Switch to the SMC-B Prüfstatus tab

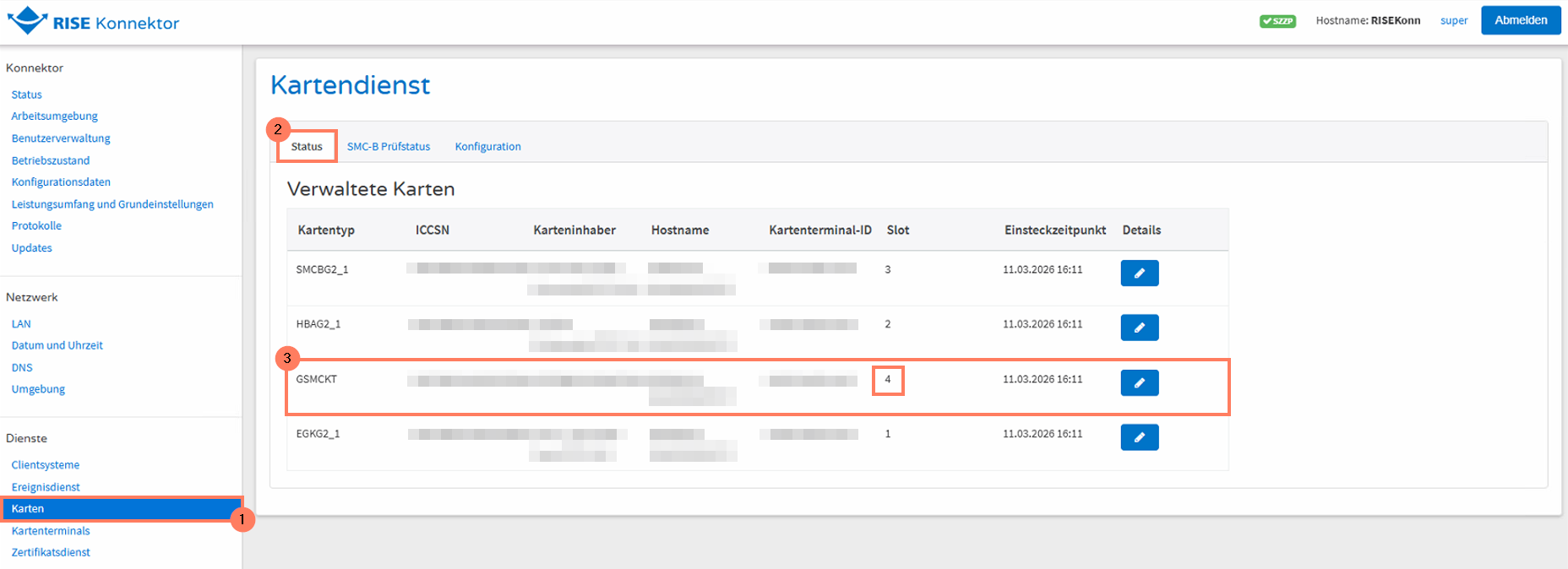[x=389, y=147]
